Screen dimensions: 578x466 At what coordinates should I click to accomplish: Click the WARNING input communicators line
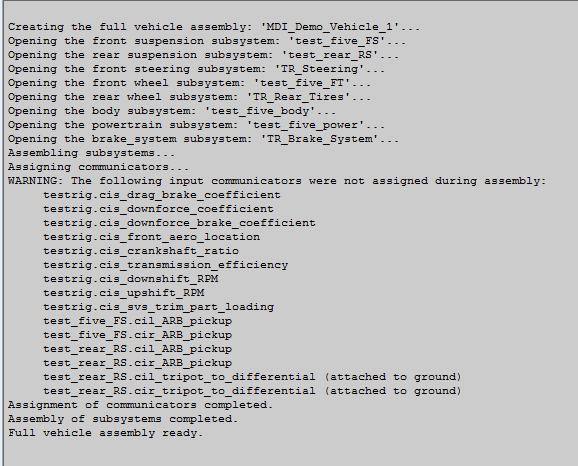pos(277,181)
